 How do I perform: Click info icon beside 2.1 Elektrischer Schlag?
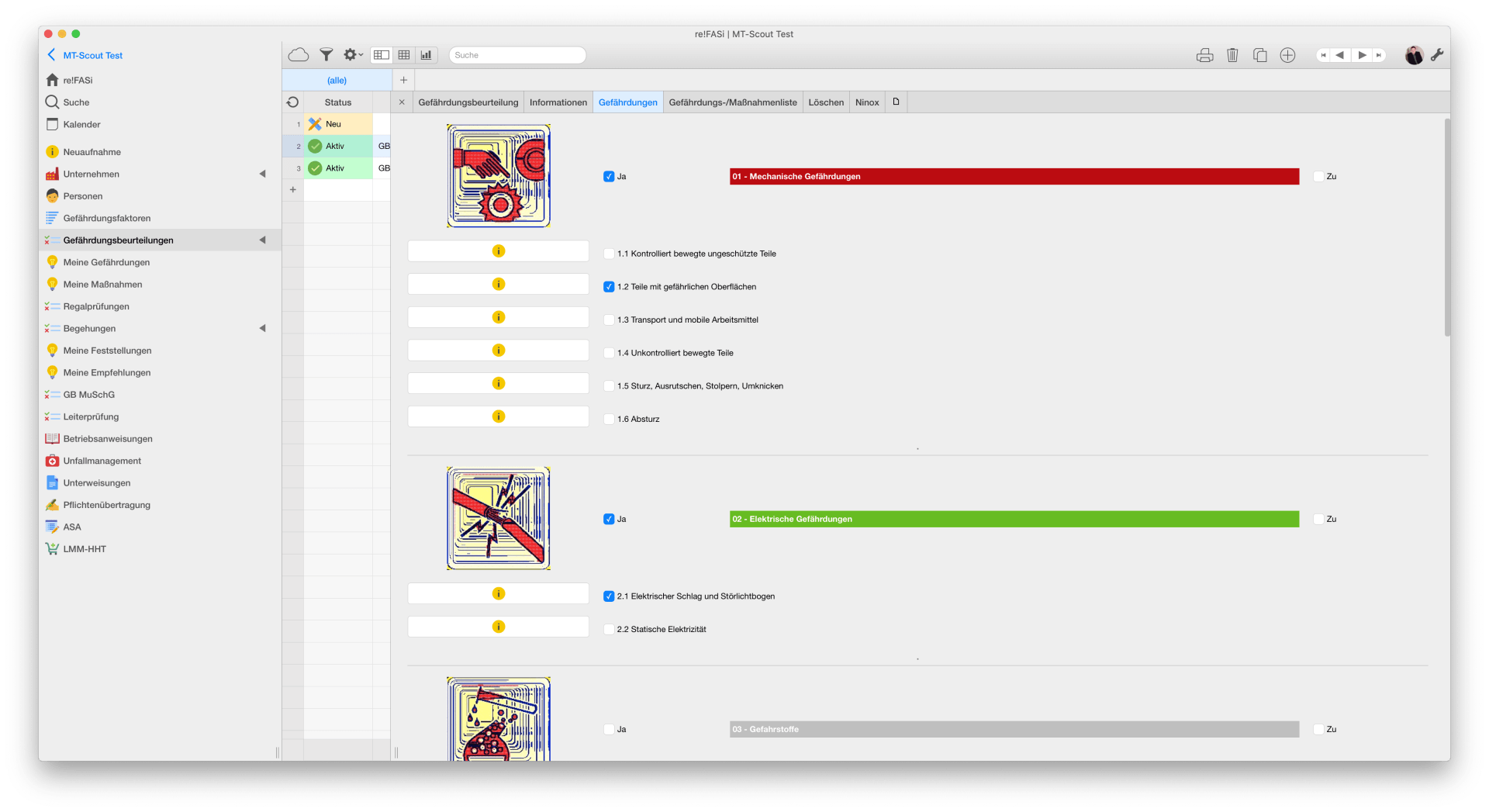pyautogui.click(x=499, y=594)
